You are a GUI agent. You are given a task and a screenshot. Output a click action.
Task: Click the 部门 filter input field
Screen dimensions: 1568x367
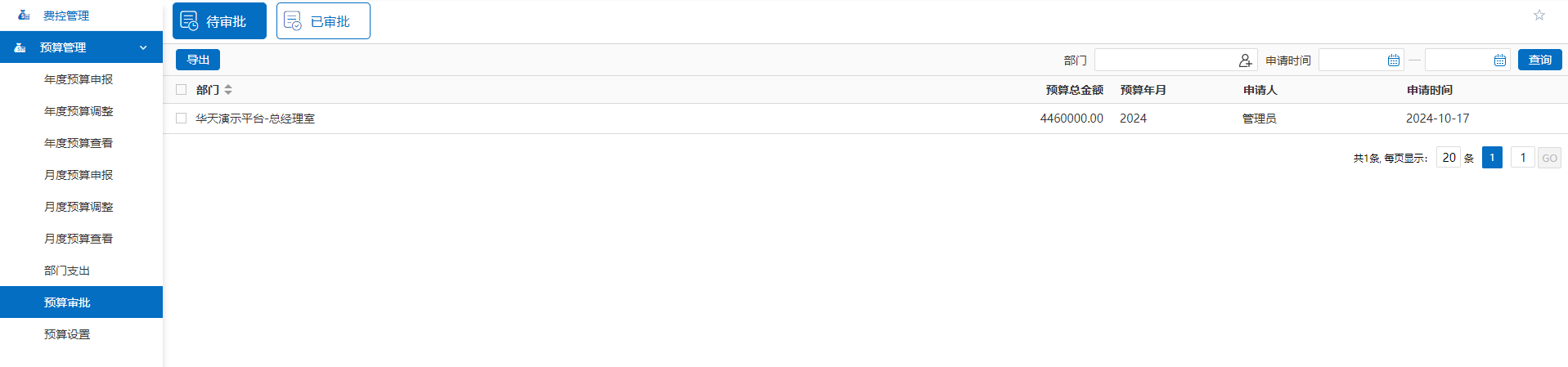pyautogui.click(x=1165, y=60)
